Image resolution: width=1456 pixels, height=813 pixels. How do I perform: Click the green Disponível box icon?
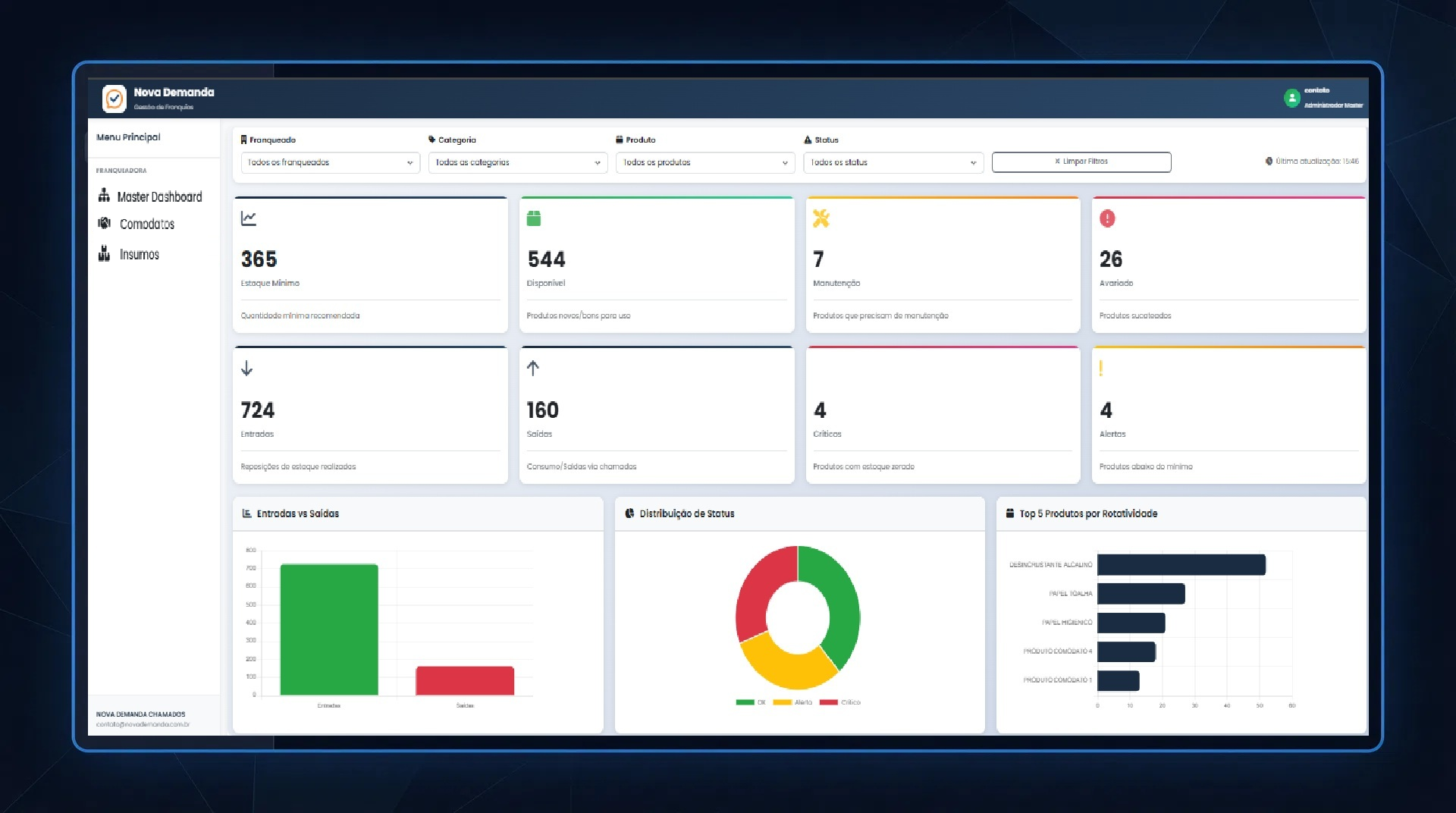(x=534, y=218)
